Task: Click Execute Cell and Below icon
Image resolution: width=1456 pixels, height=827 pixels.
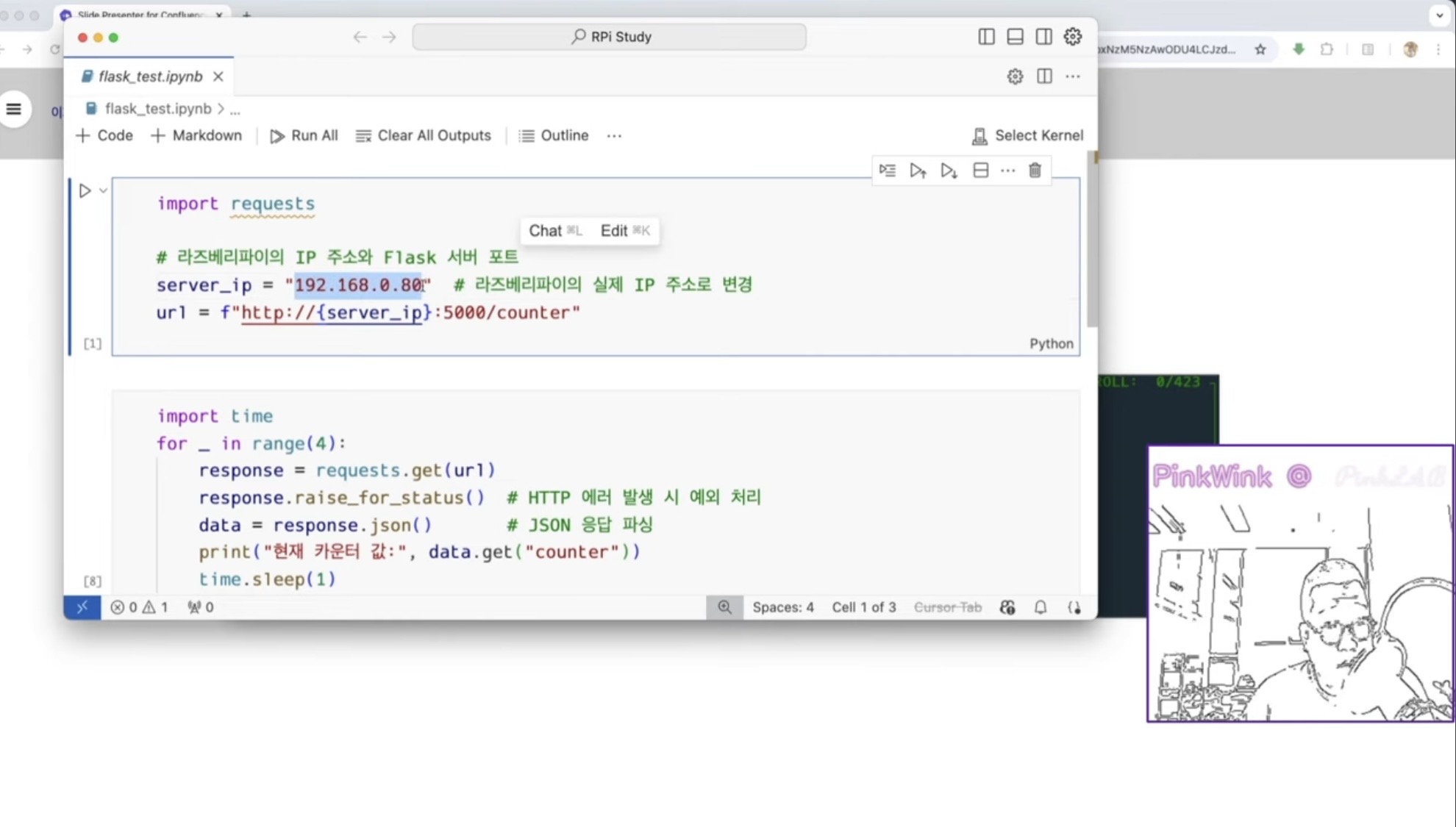Action: (x=949, y=171)
